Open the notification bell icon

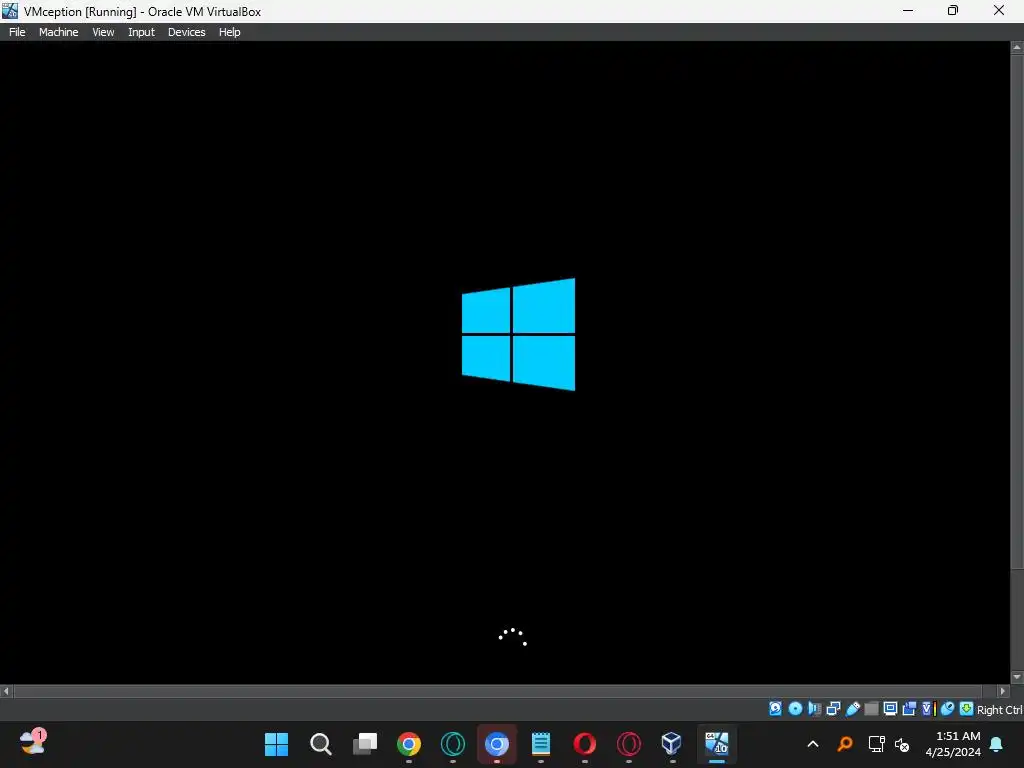coord(997,744)
